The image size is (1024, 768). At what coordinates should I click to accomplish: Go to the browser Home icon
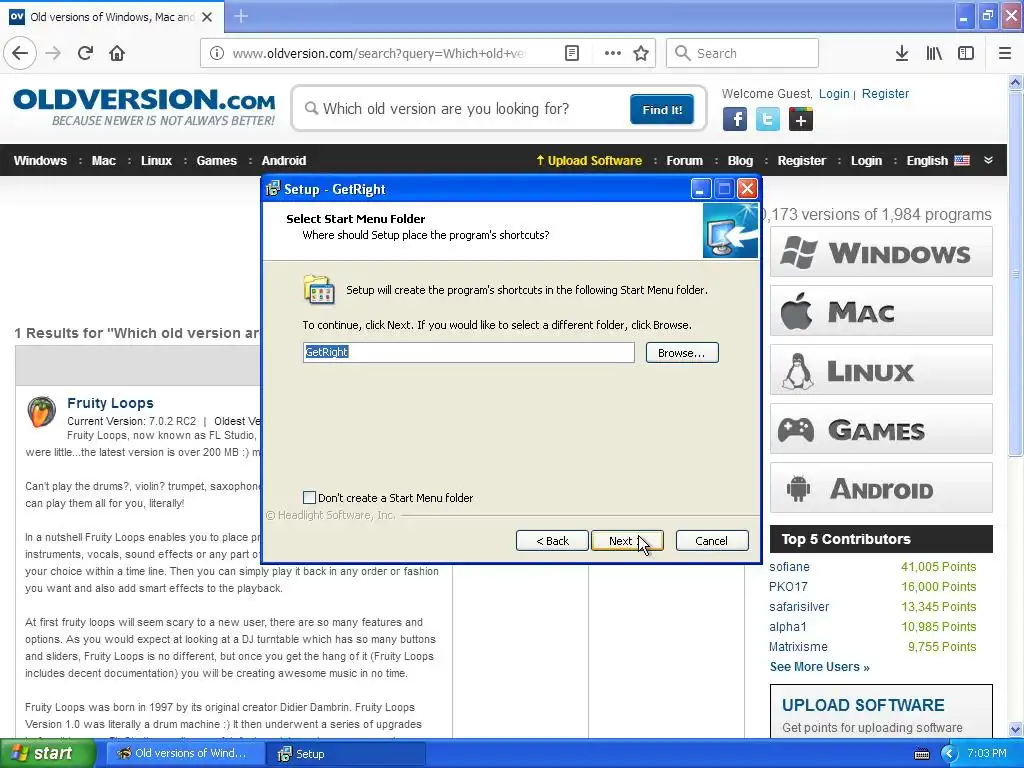pos(117,53)
